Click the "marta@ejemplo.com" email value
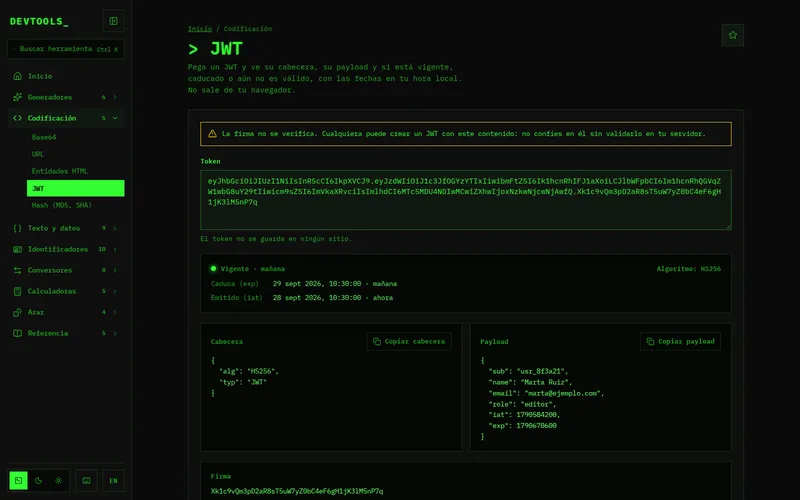 point(561,393)
